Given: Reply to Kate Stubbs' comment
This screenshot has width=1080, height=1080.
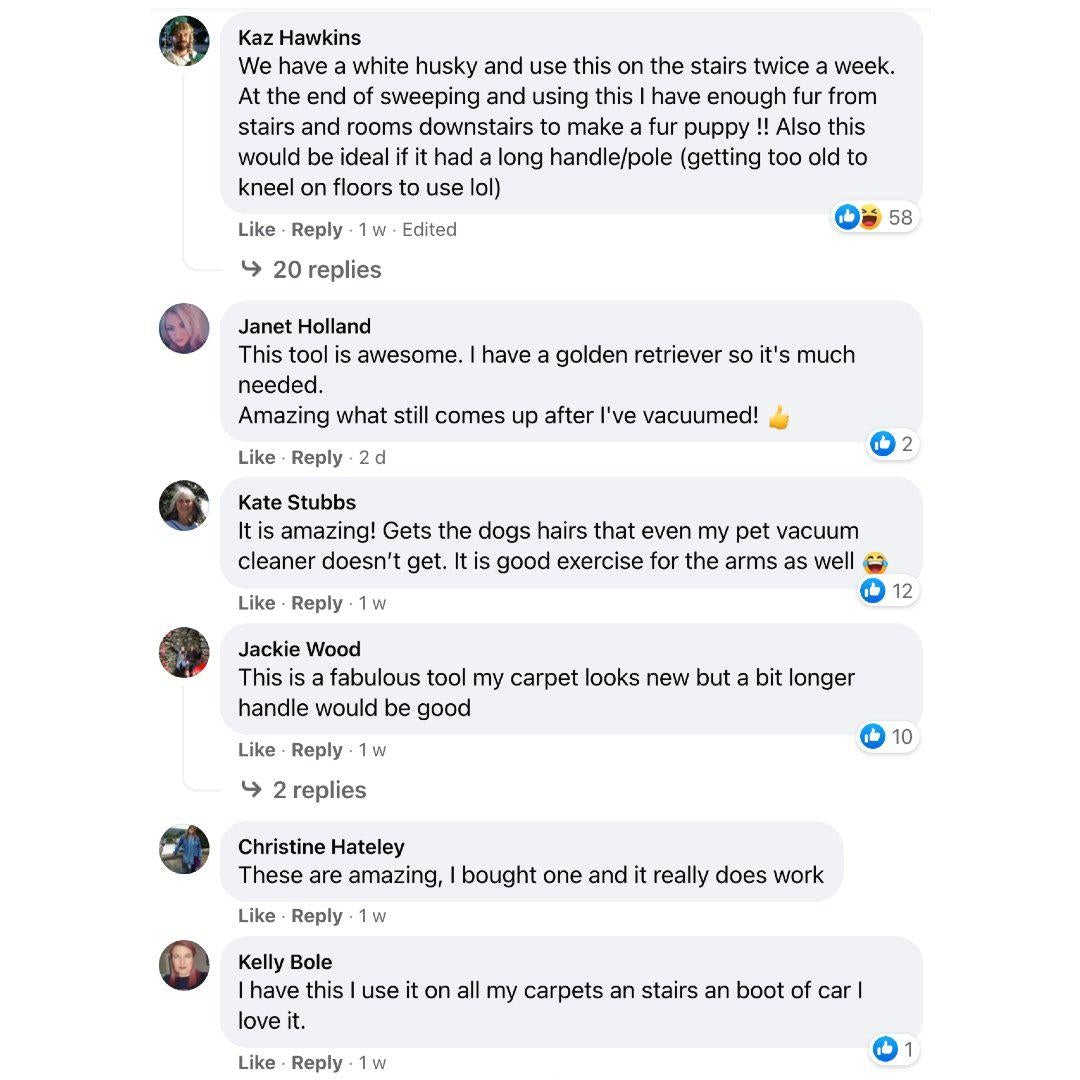Looking at the screenshot, I should 317,604.
